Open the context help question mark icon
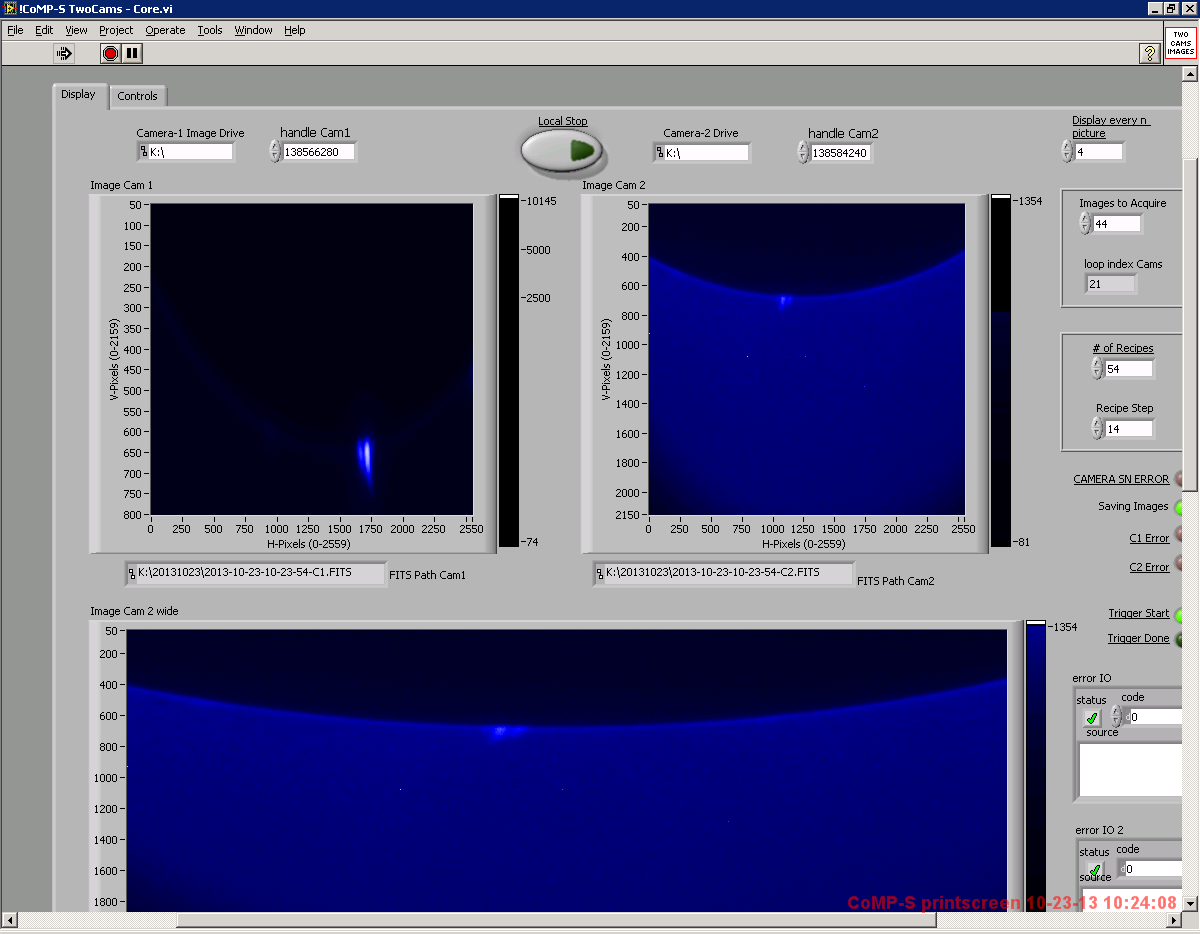Viewport: 1200px width, 934px height. pos(1149,53)
